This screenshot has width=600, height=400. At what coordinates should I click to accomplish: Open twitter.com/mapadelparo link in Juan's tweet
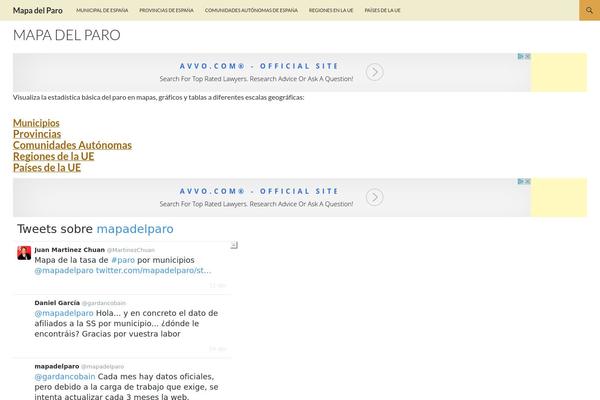[x=153, y=270]
